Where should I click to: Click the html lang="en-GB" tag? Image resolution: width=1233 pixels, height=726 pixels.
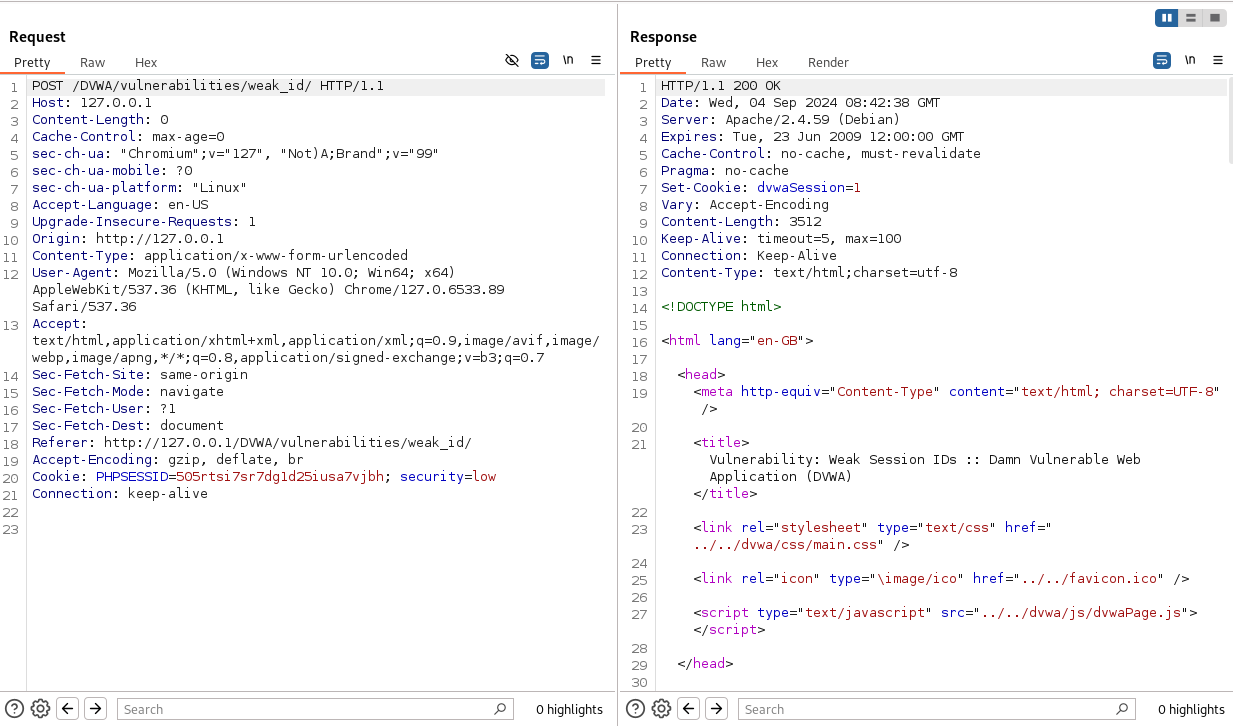coord(737,342)
